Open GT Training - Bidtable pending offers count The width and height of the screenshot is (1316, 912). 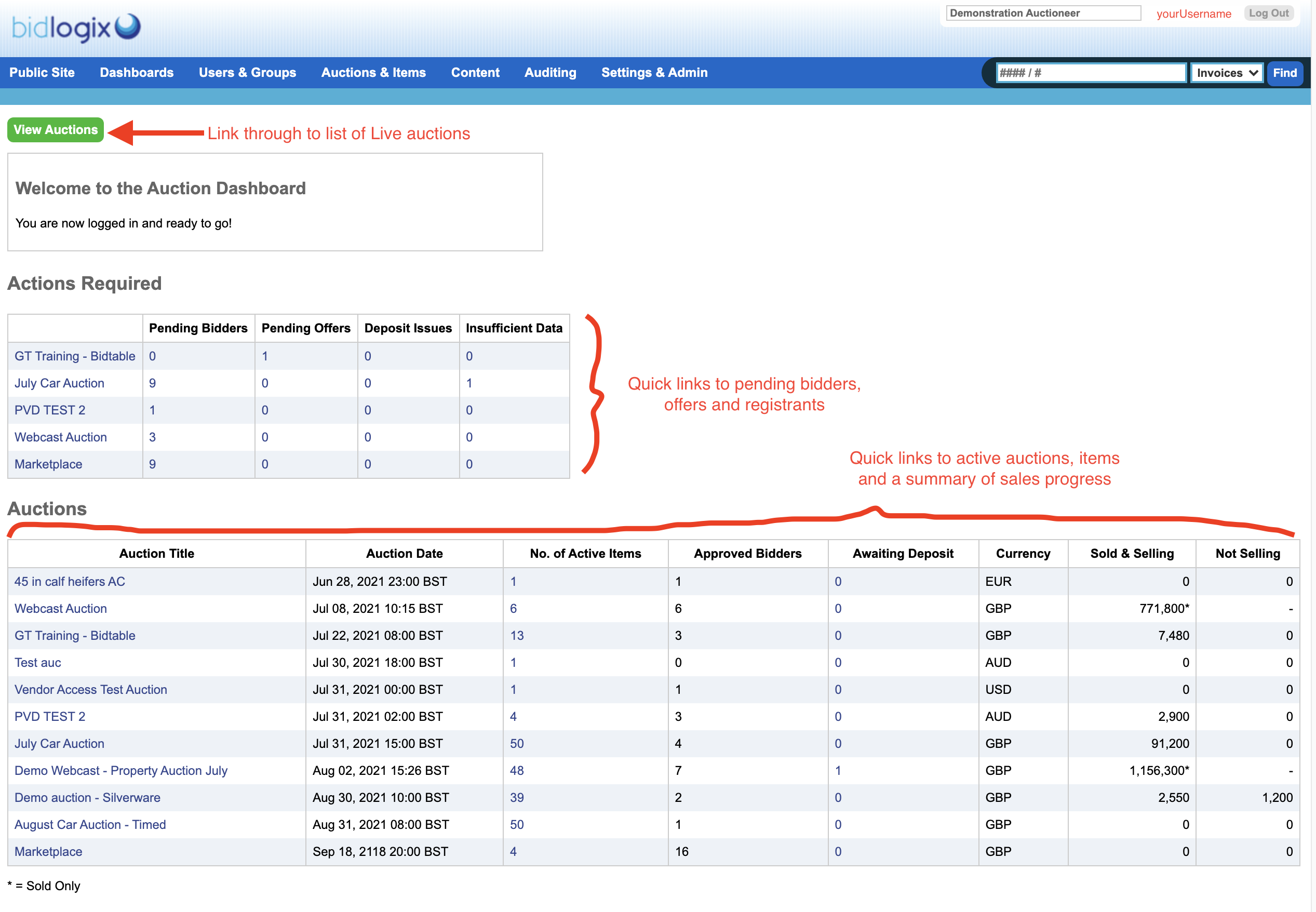tap(264, 357)
